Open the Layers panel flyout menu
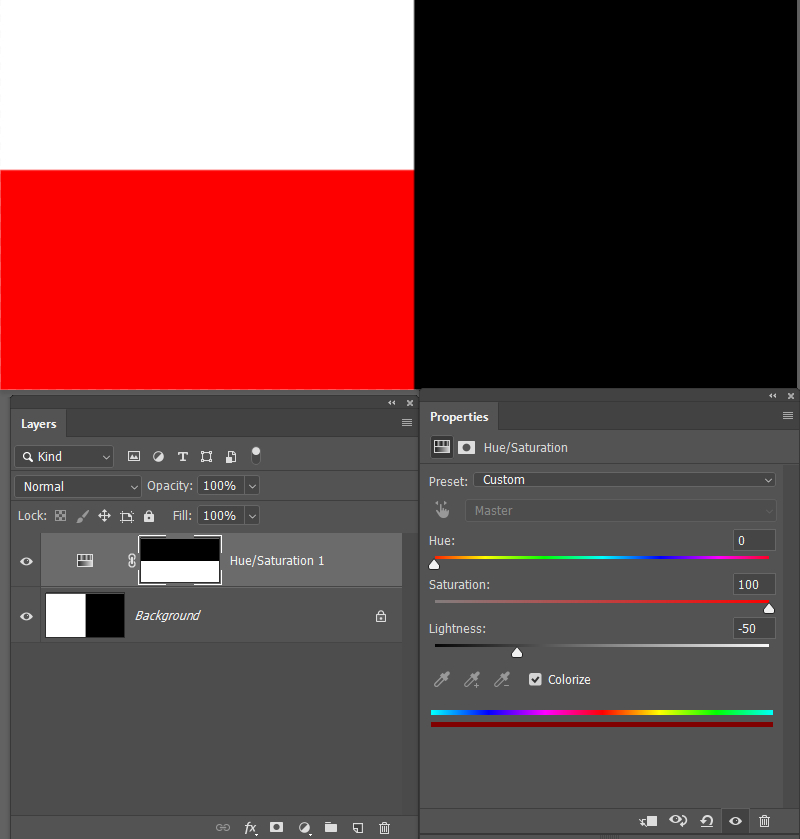800x839 pixels. (x=407, y=423)
